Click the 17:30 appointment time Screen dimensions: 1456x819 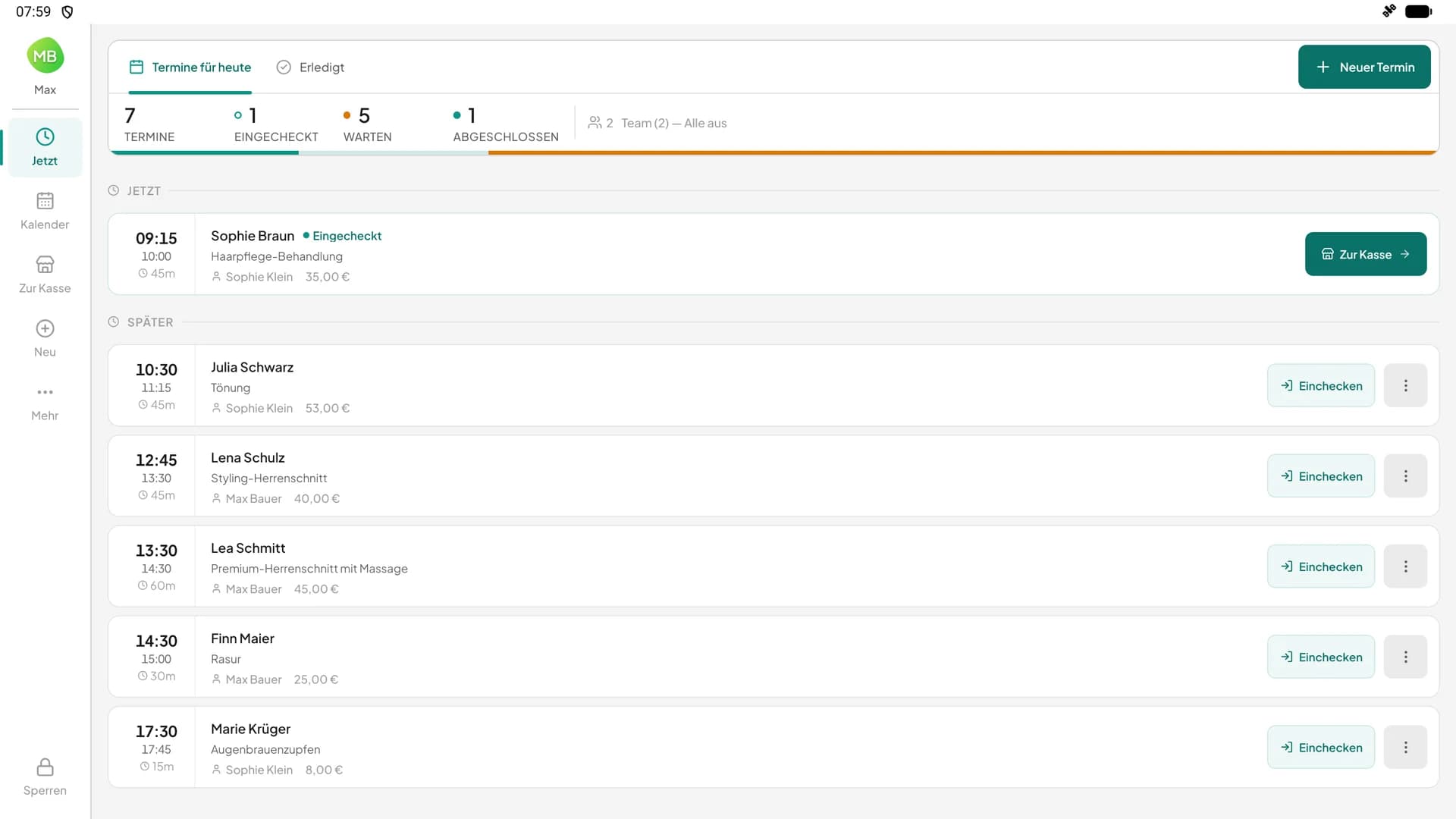tap(156, 731)
